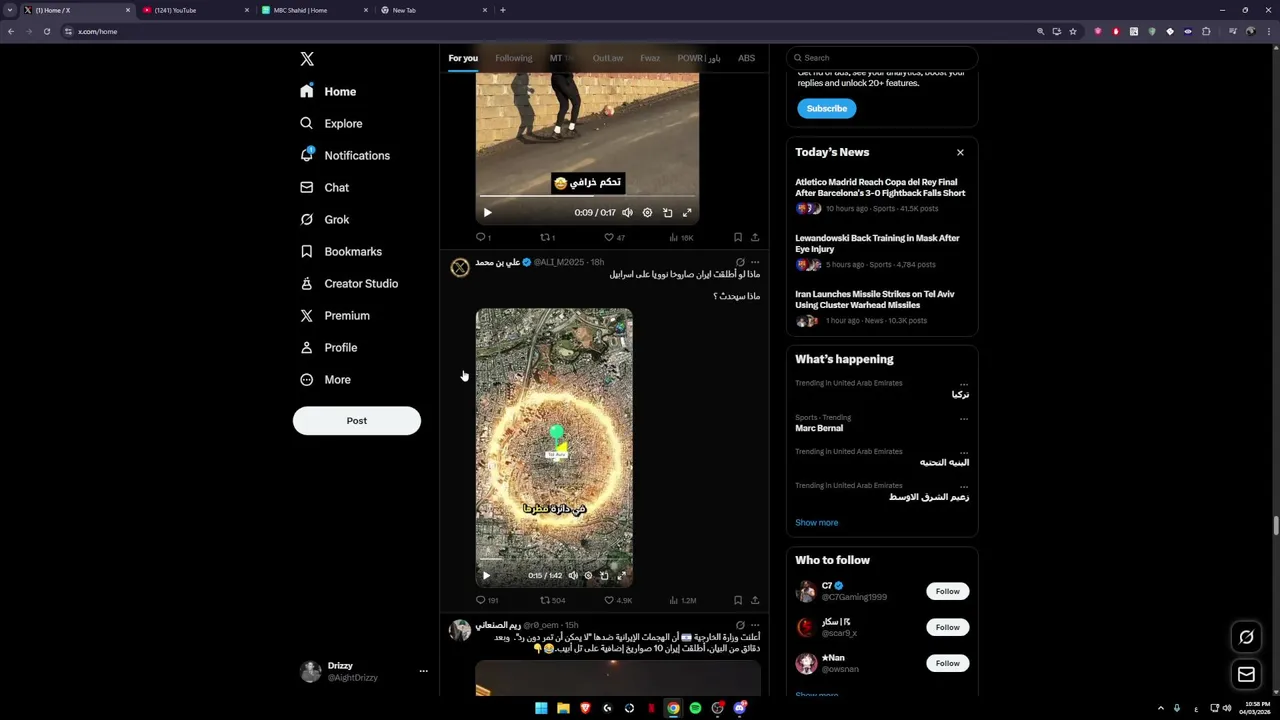The width and height of the screenshot is (1280, 720).
Task: Follow the Nan account
Action: coord(947,663)
